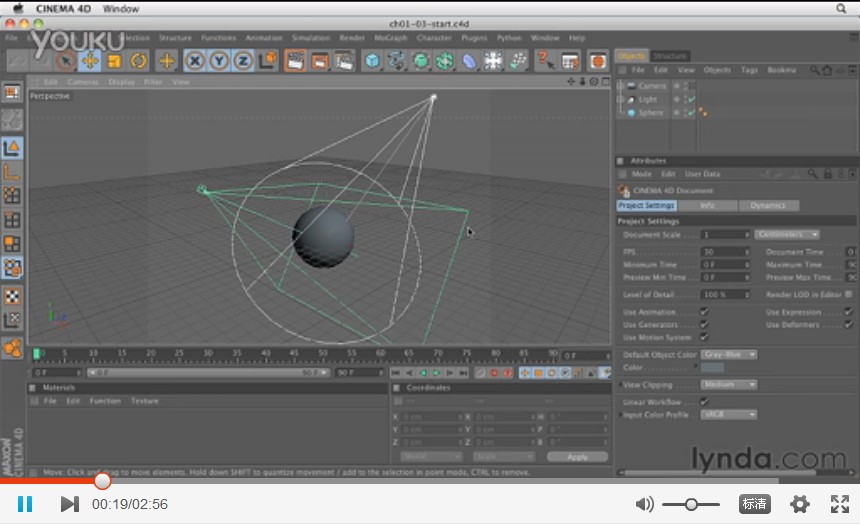
Task: Open the Centimeters unit dropdown
Action: [787, 234]
